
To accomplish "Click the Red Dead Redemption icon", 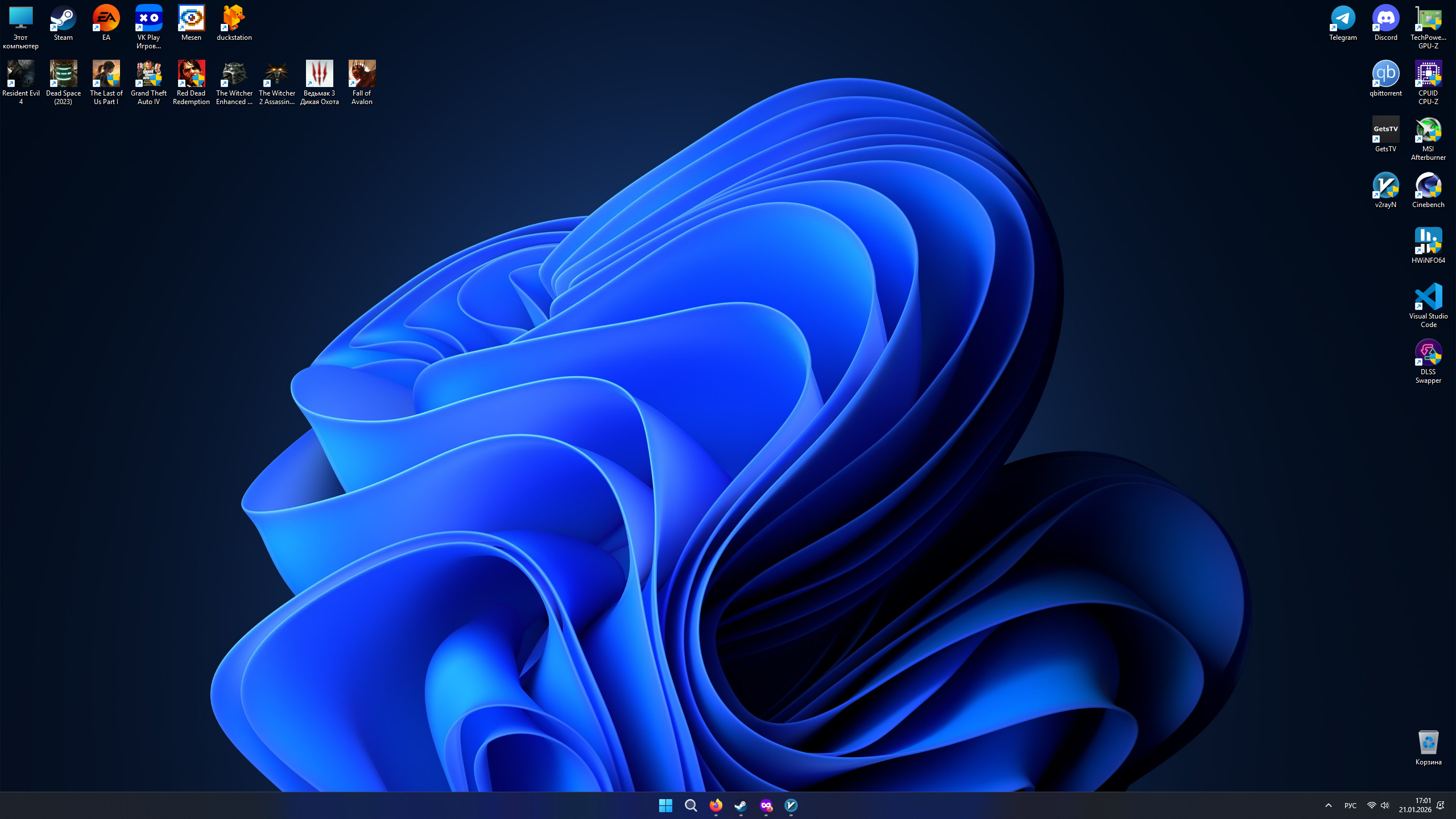I will 191,81.
